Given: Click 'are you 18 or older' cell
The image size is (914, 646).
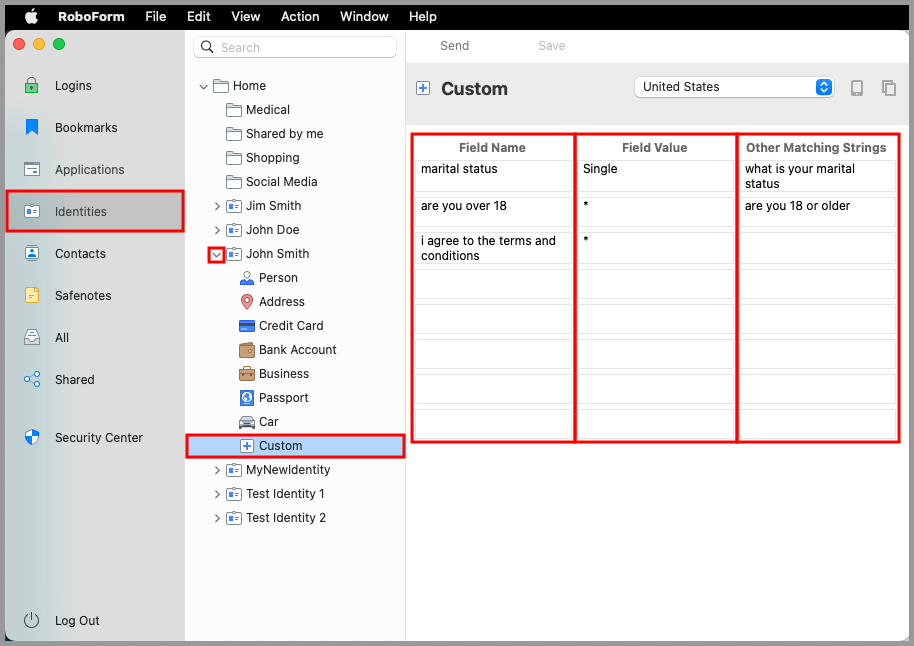Looking at the screenshot, I should coord(817,212).
